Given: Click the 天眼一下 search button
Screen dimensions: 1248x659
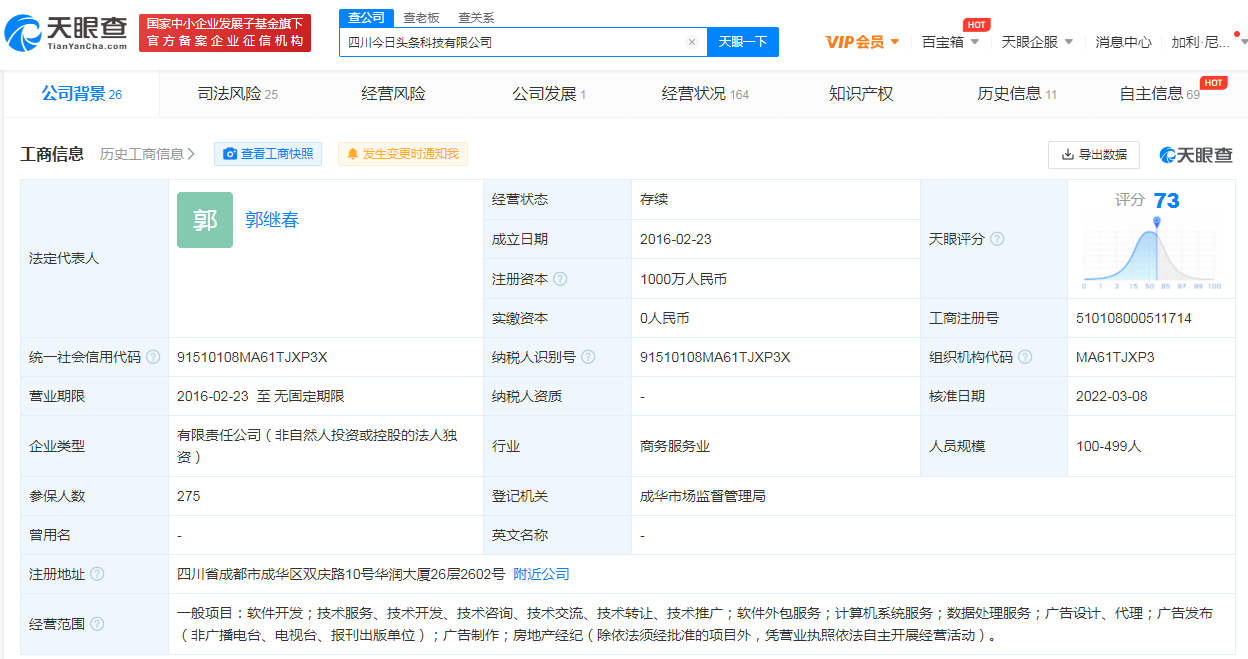Looking at the screenshot, I should (x=743, y=42).
